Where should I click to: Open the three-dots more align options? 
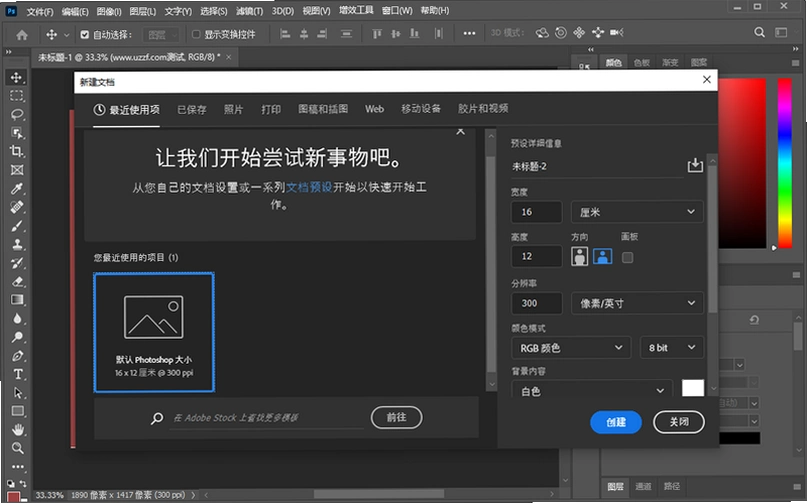469,33
